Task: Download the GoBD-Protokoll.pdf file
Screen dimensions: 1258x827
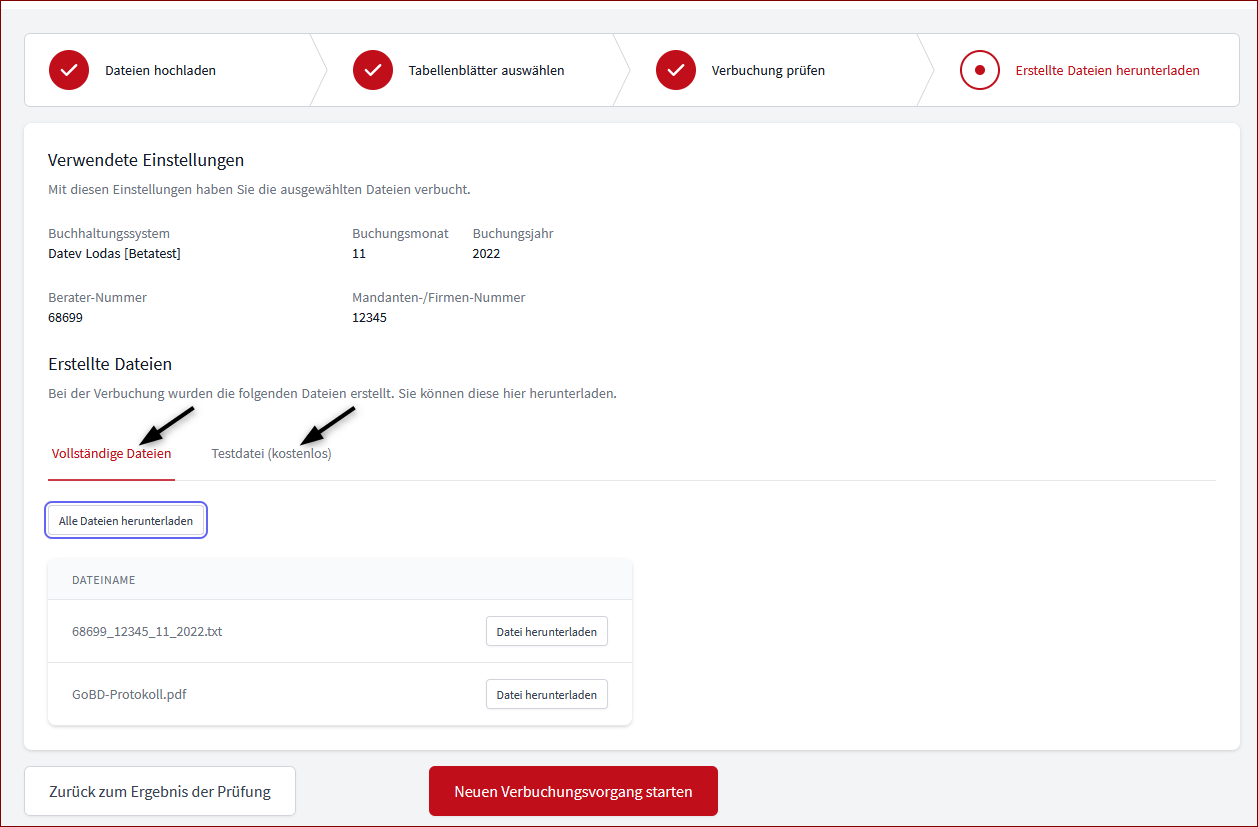Action: (x=546, y=695)
